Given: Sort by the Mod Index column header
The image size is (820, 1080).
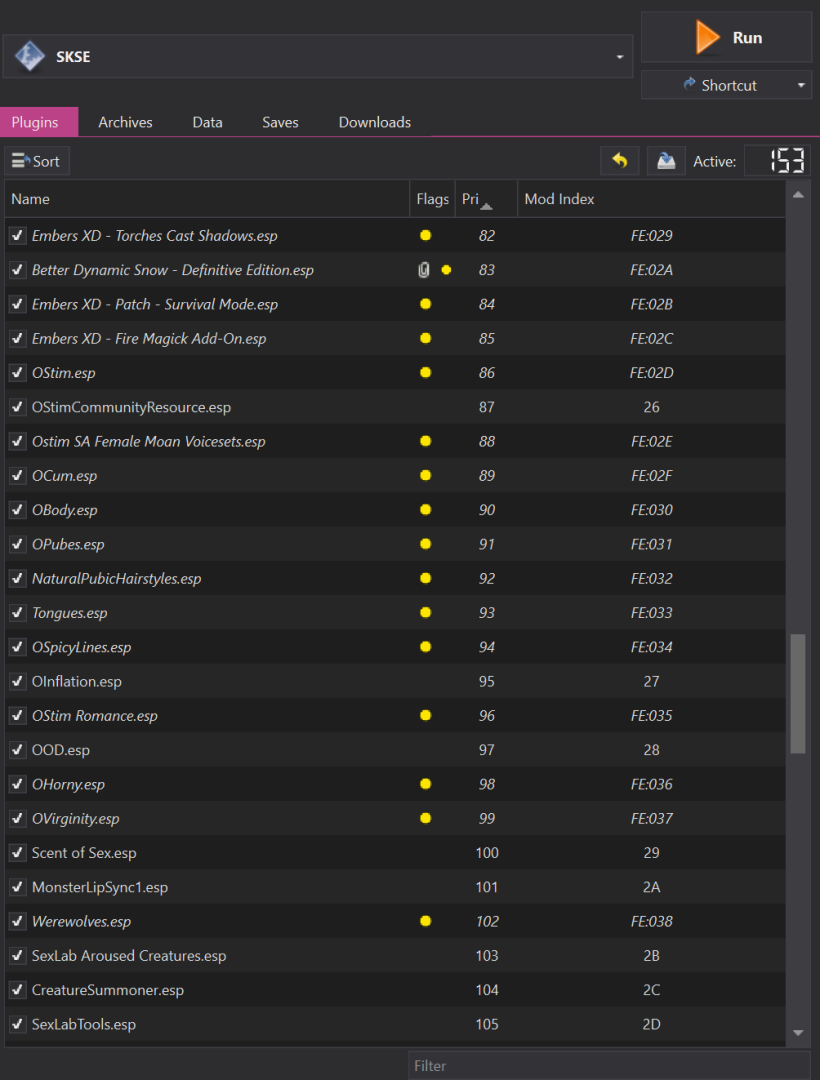Looking at the screenshot, I should [x=651, y=199].
